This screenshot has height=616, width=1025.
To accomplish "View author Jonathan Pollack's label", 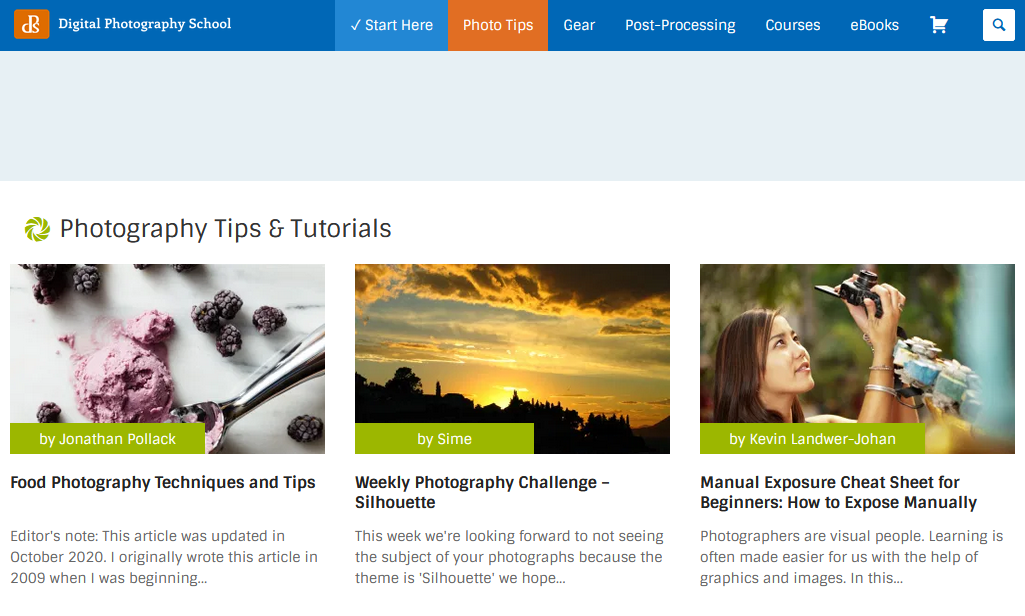I will [x=107, y=439].
